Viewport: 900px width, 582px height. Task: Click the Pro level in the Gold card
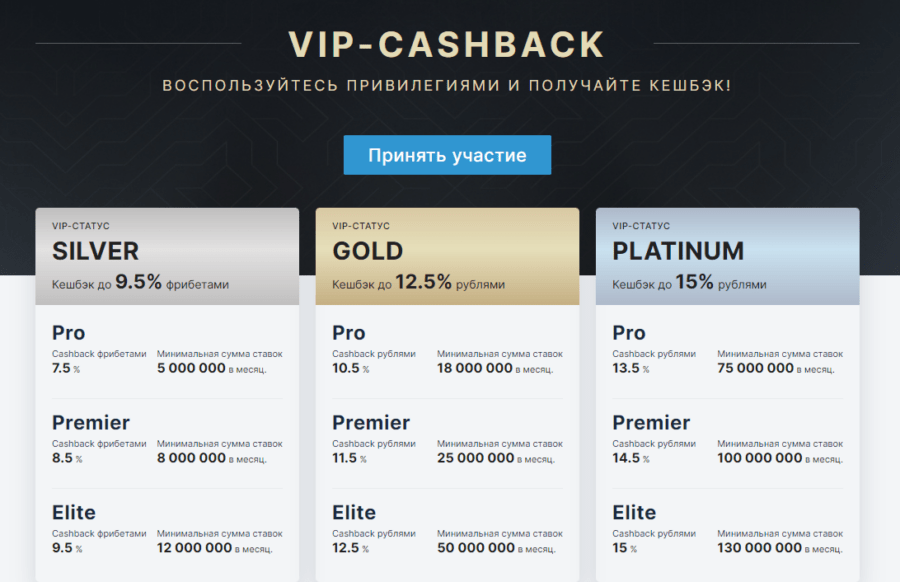pos(349,333)
